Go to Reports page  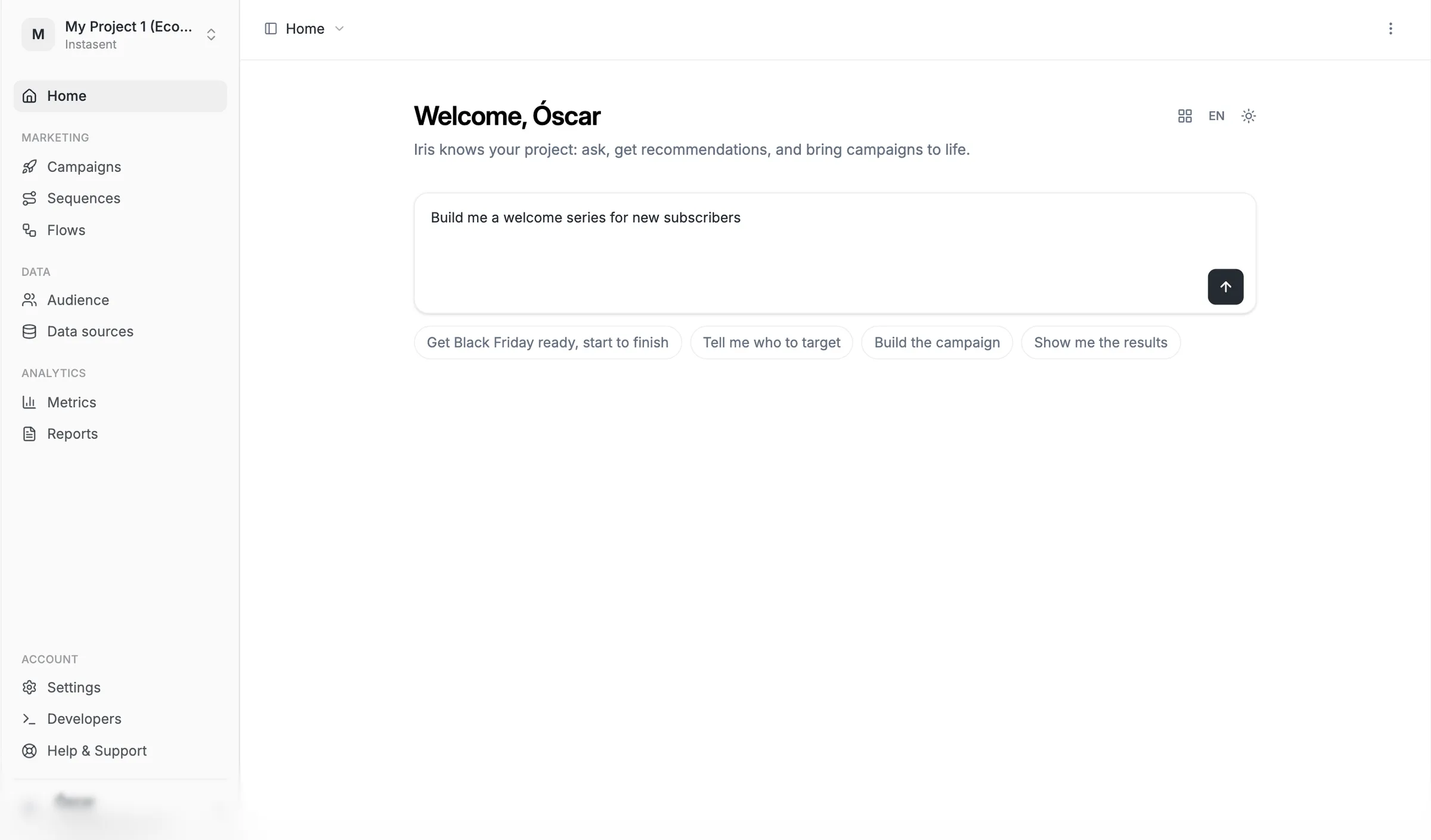click(120, 434)
